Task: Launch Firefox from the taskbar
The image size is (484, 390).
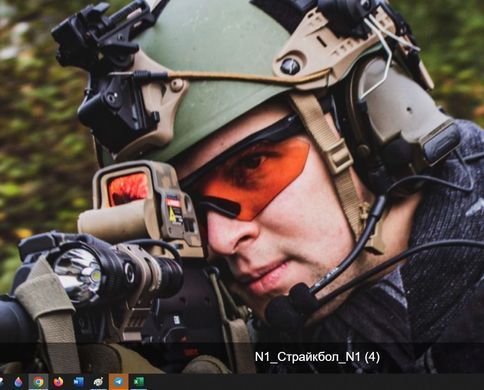Action: coord(58,382)
